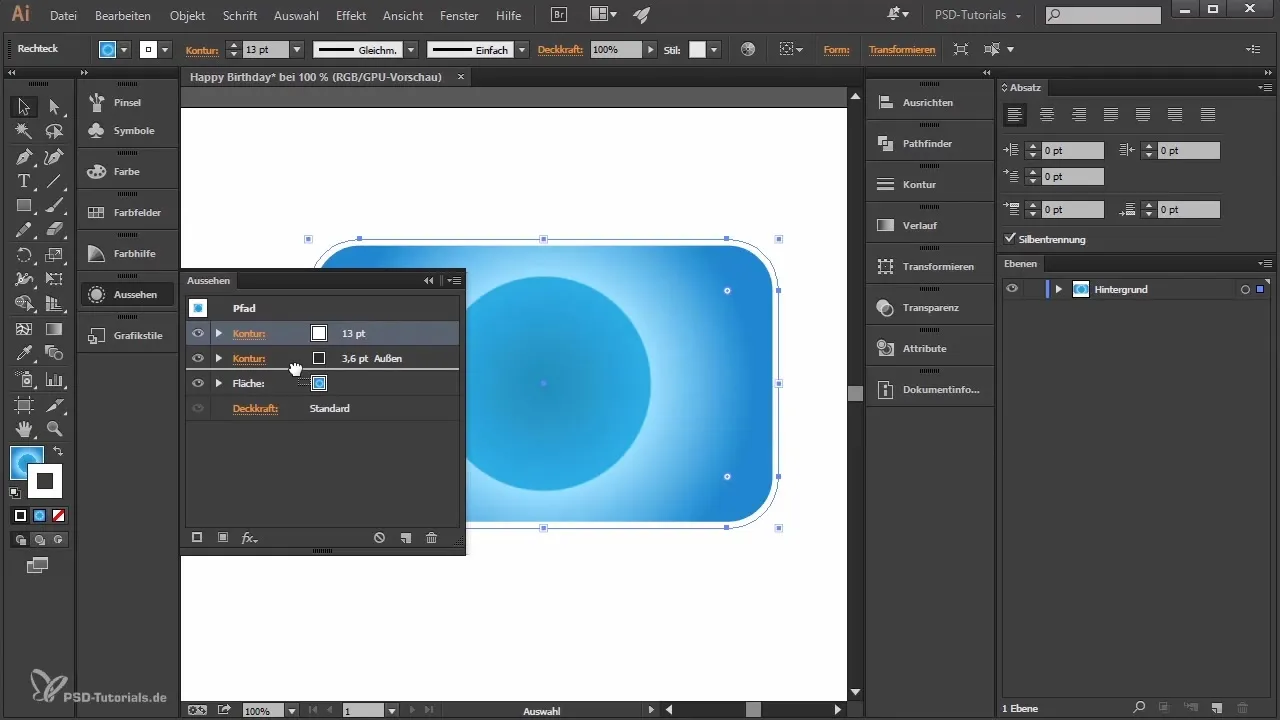Swap fill and stroke colors
This screenshot has width=1280, height=720.
(x=58, y=453)
